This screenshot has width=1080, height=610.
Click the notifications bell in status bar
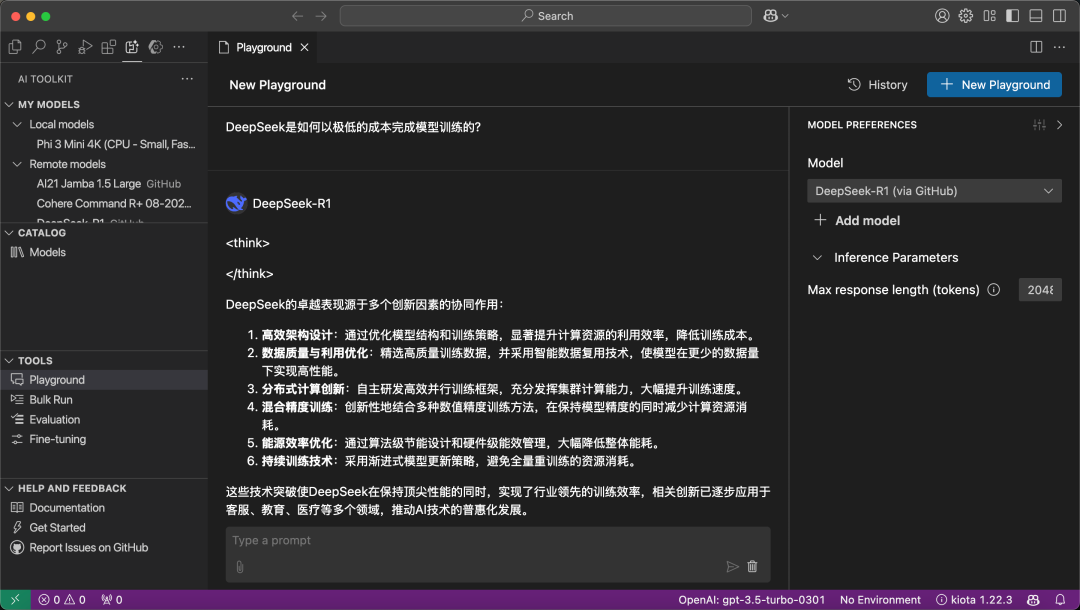[x=1060, y=600]
